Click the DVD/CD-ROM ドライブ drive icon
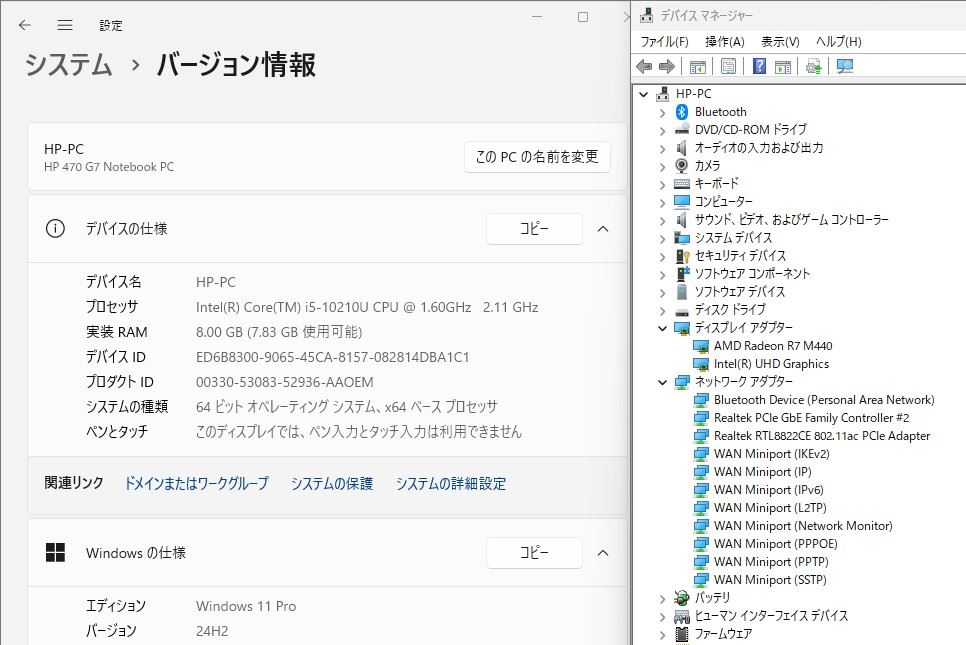966x645 pixels. click(681, 129)
